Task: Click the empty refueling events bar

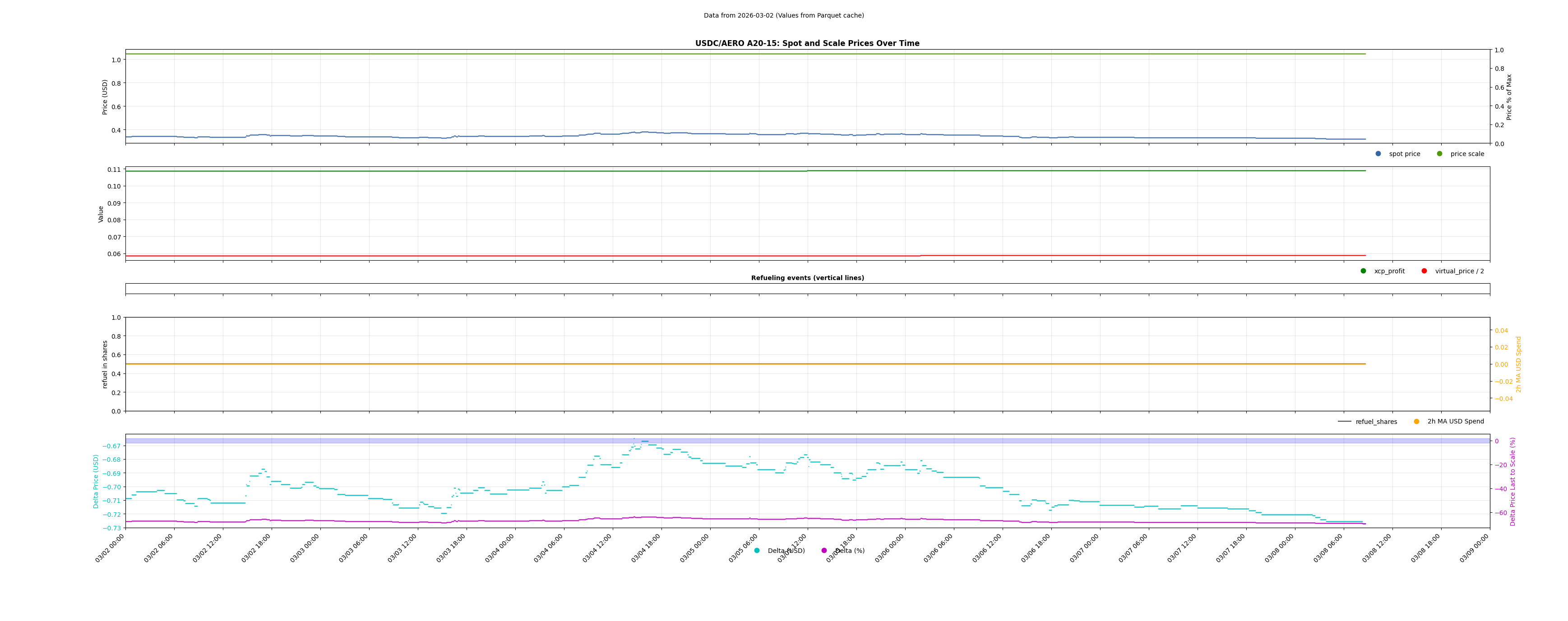Action: [x=807, y=289]
